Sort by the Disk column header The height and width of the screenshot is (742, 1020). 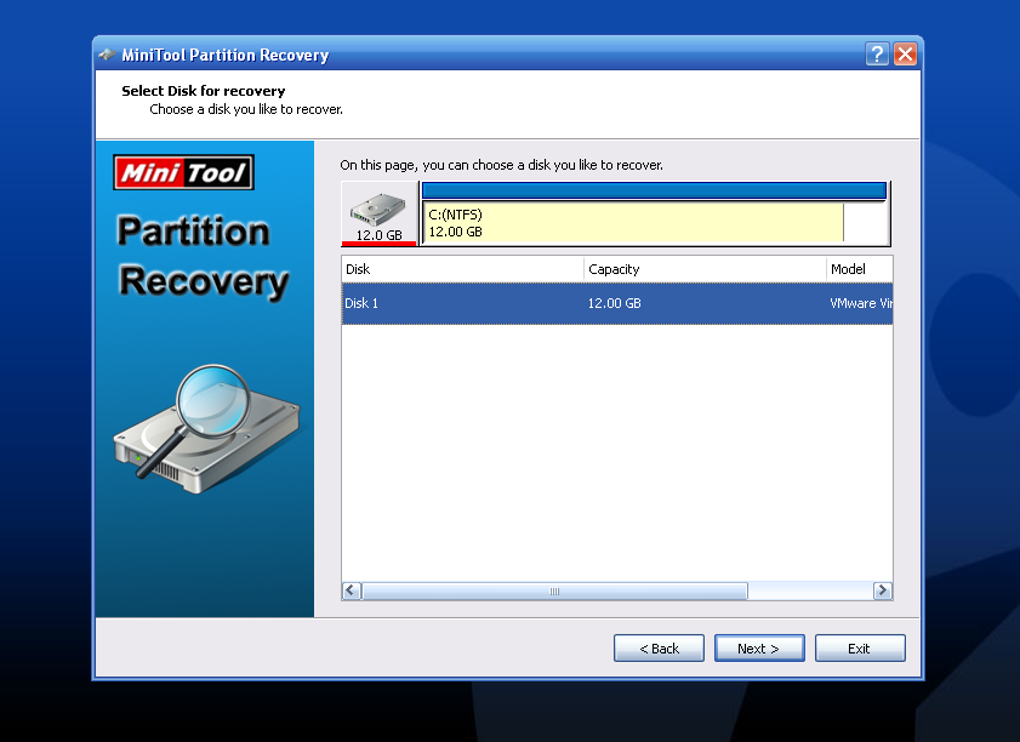coord(463,269)
